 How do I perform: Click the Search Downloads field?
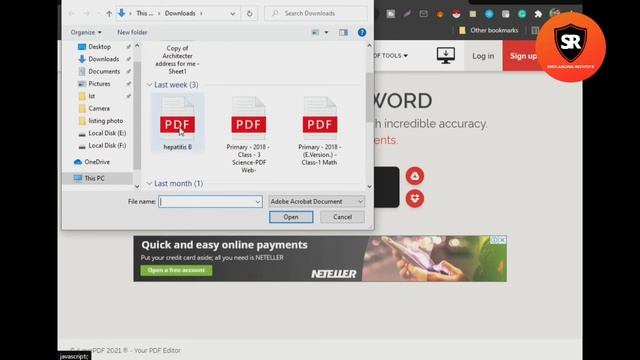(x=316, y=13)
